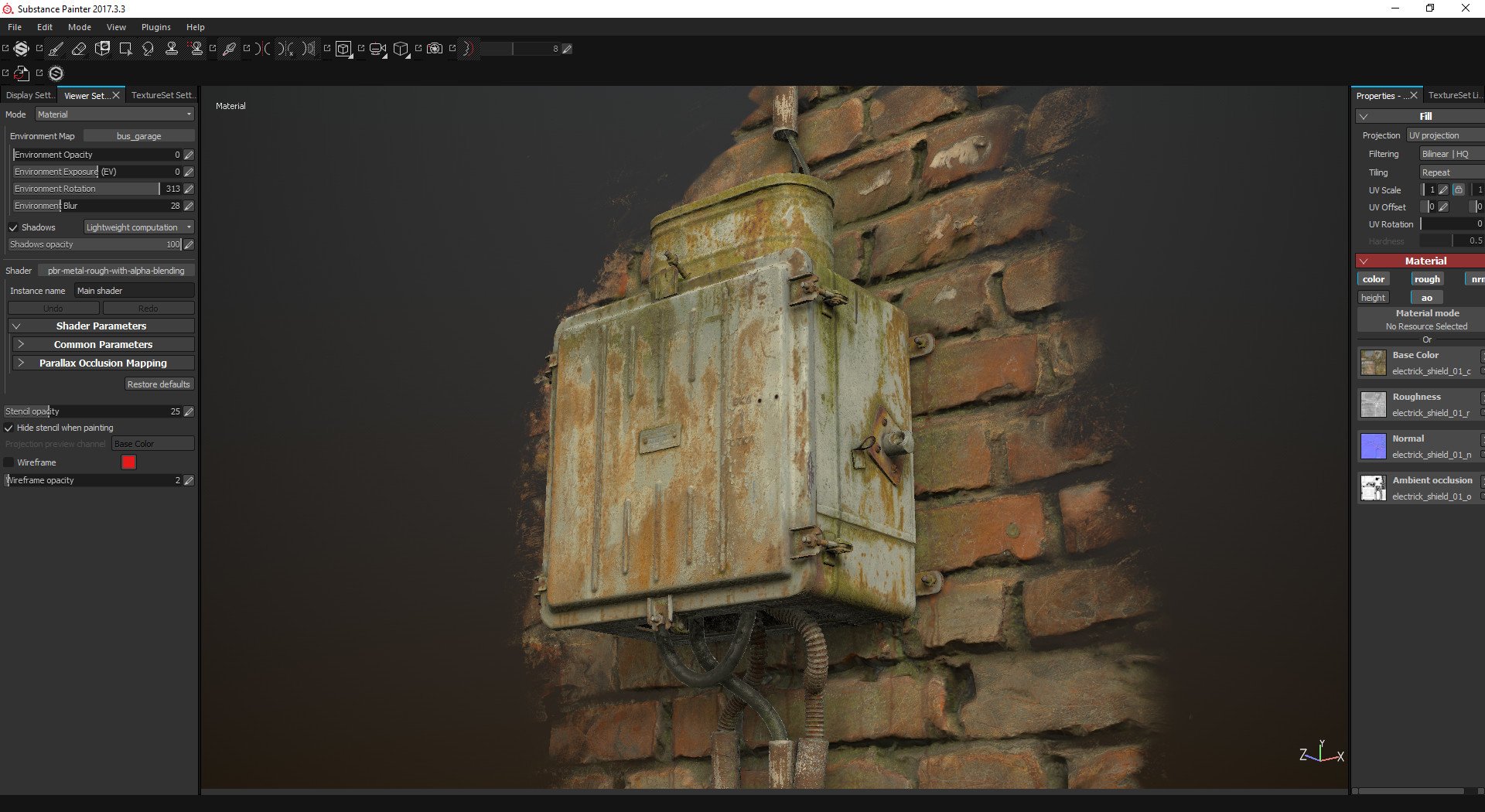Image resolution: width=1485 pixels, height=812 pixels.
Task: Select the Paint brush tool
Action: [x=56, y=49]
